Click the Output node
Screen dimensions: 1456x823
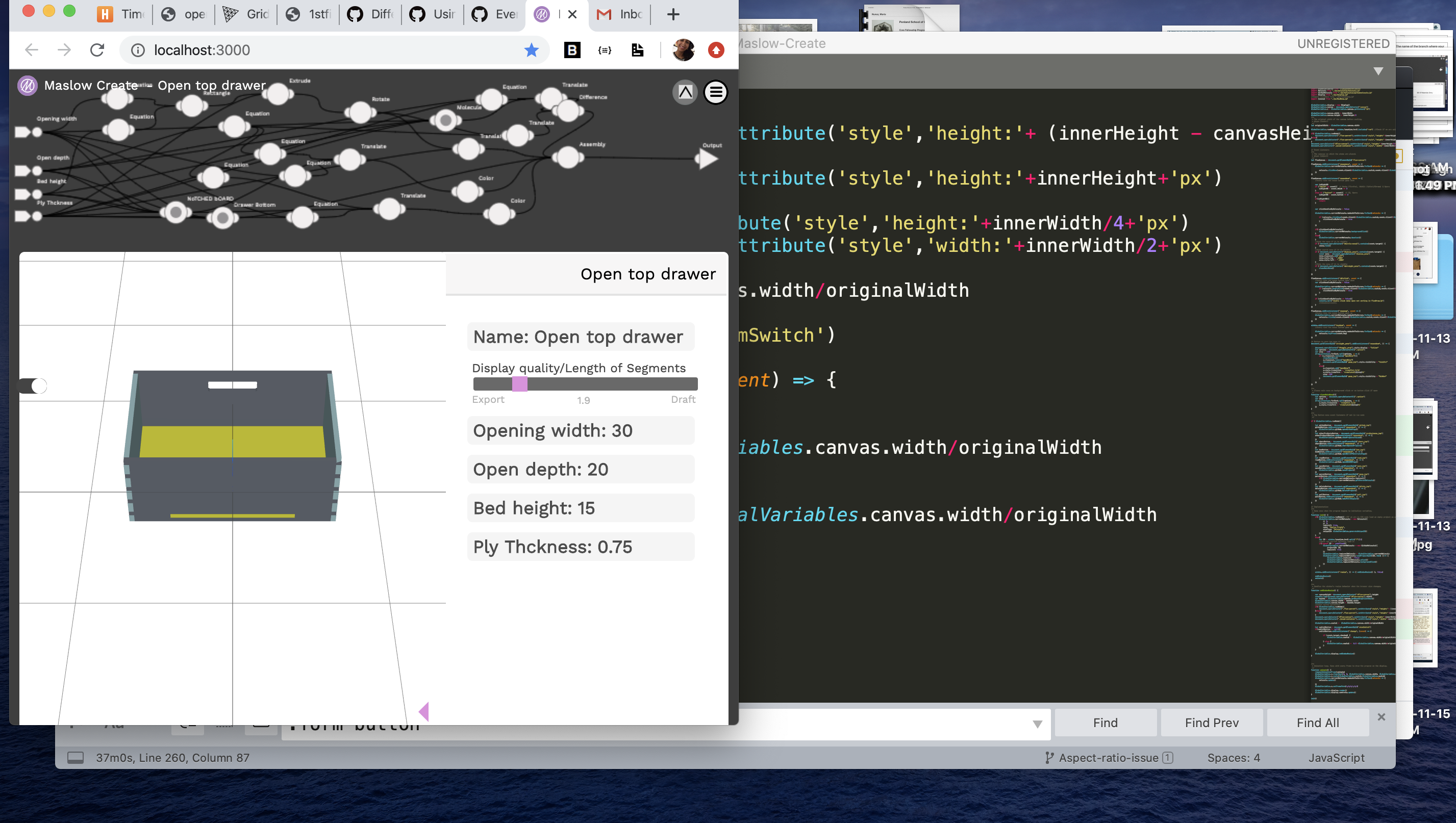[706, 159]
